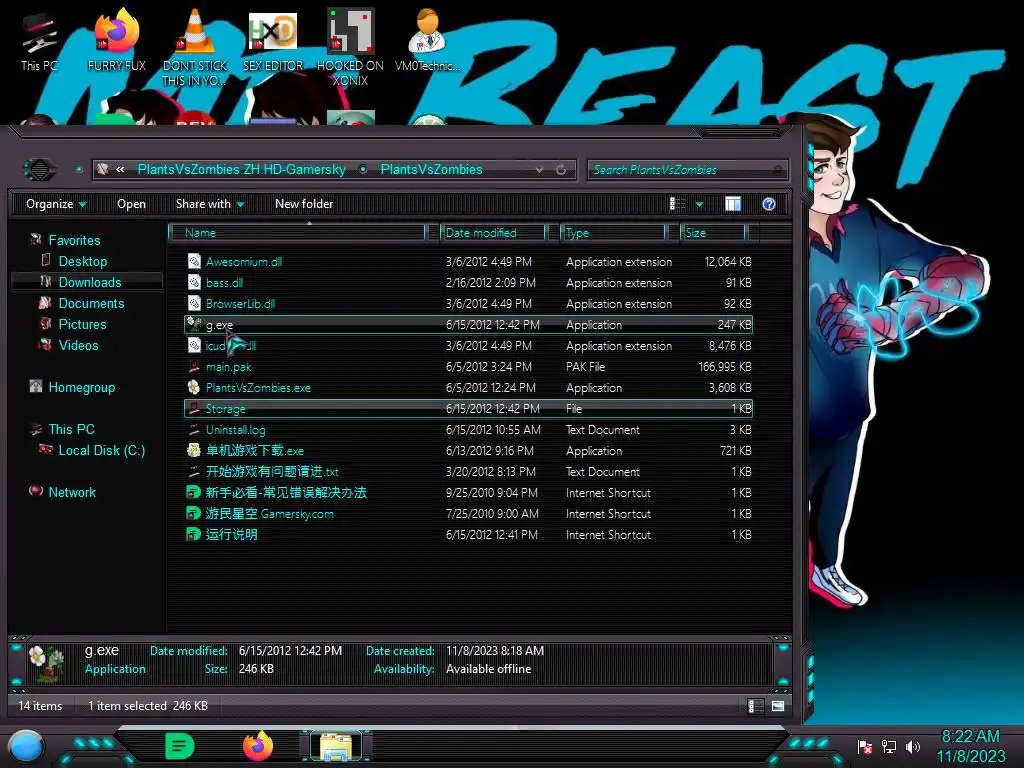Open the network tray icon
Image resolution: width=1024 pixels, height=768 pixels.
[889, 746]
